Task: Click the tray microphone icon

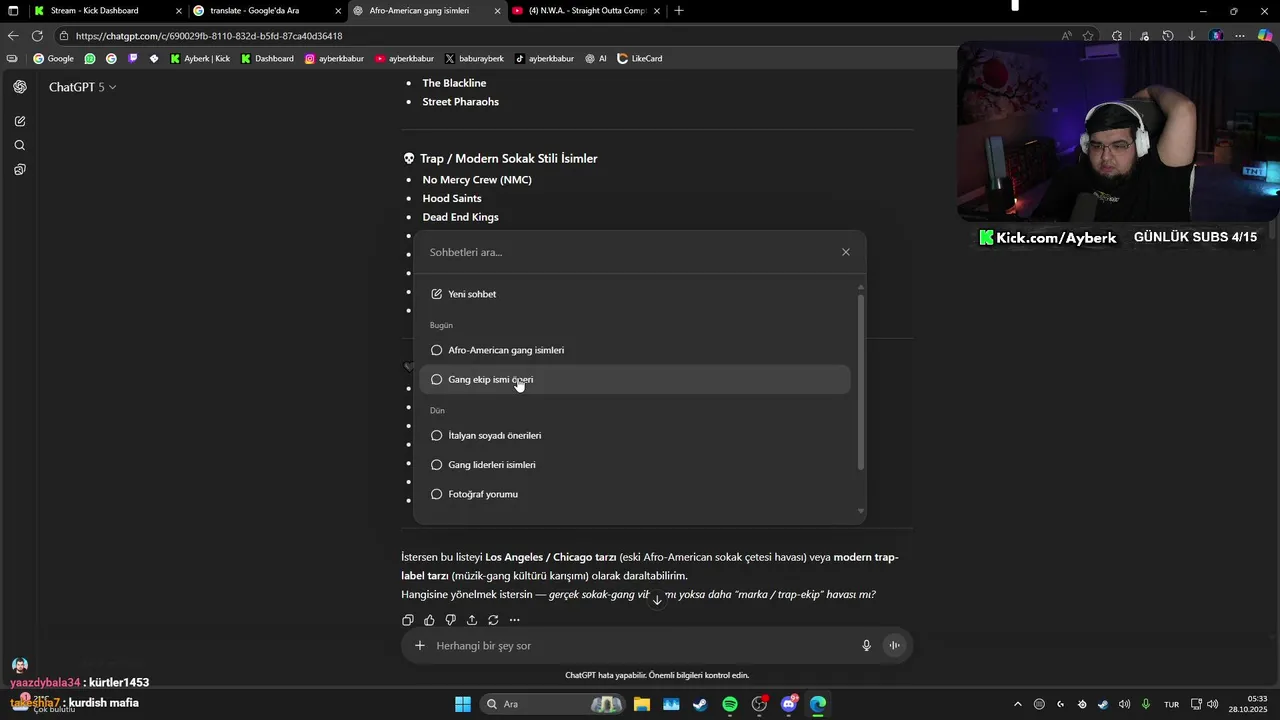Action: (1146, 704)
